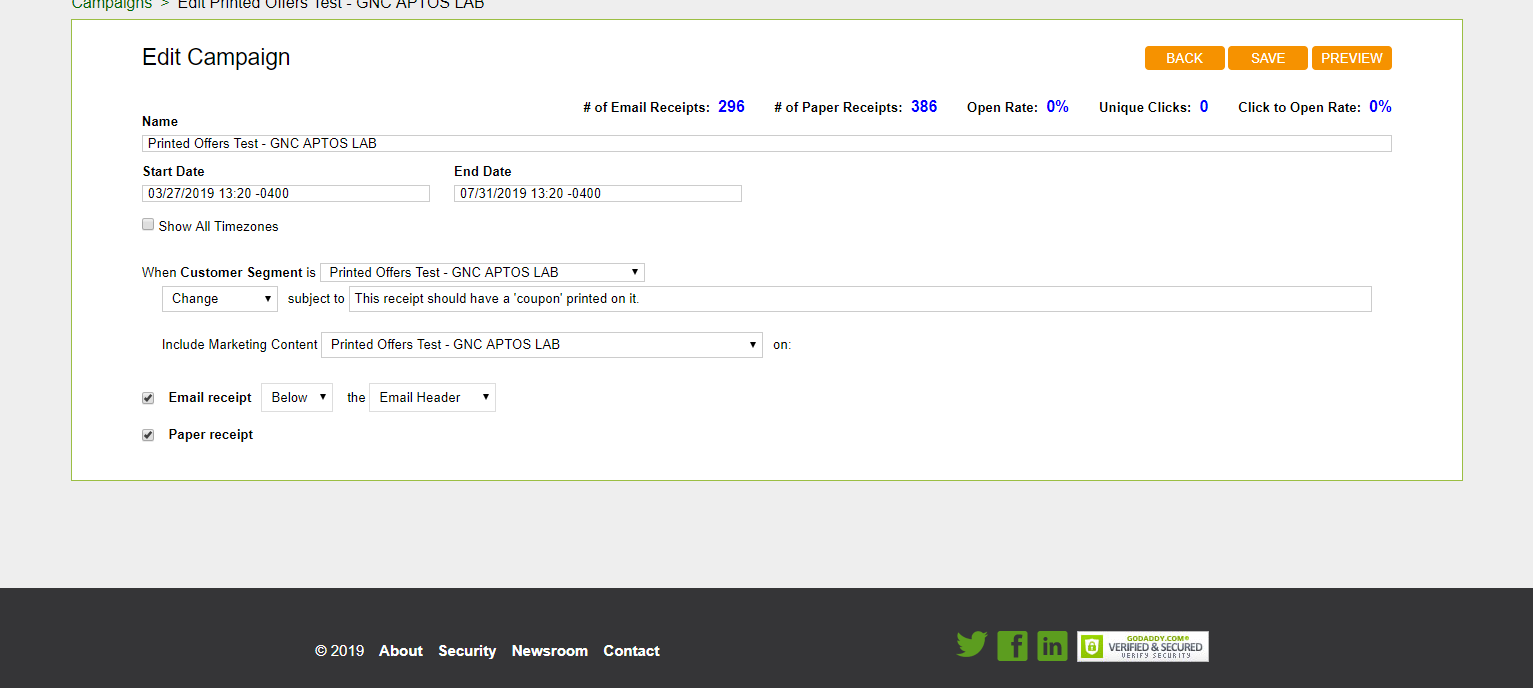The height and width of the screenshot is (688, 1533).
Task: Click the © 2019 footer text
Action: [340, 651]
